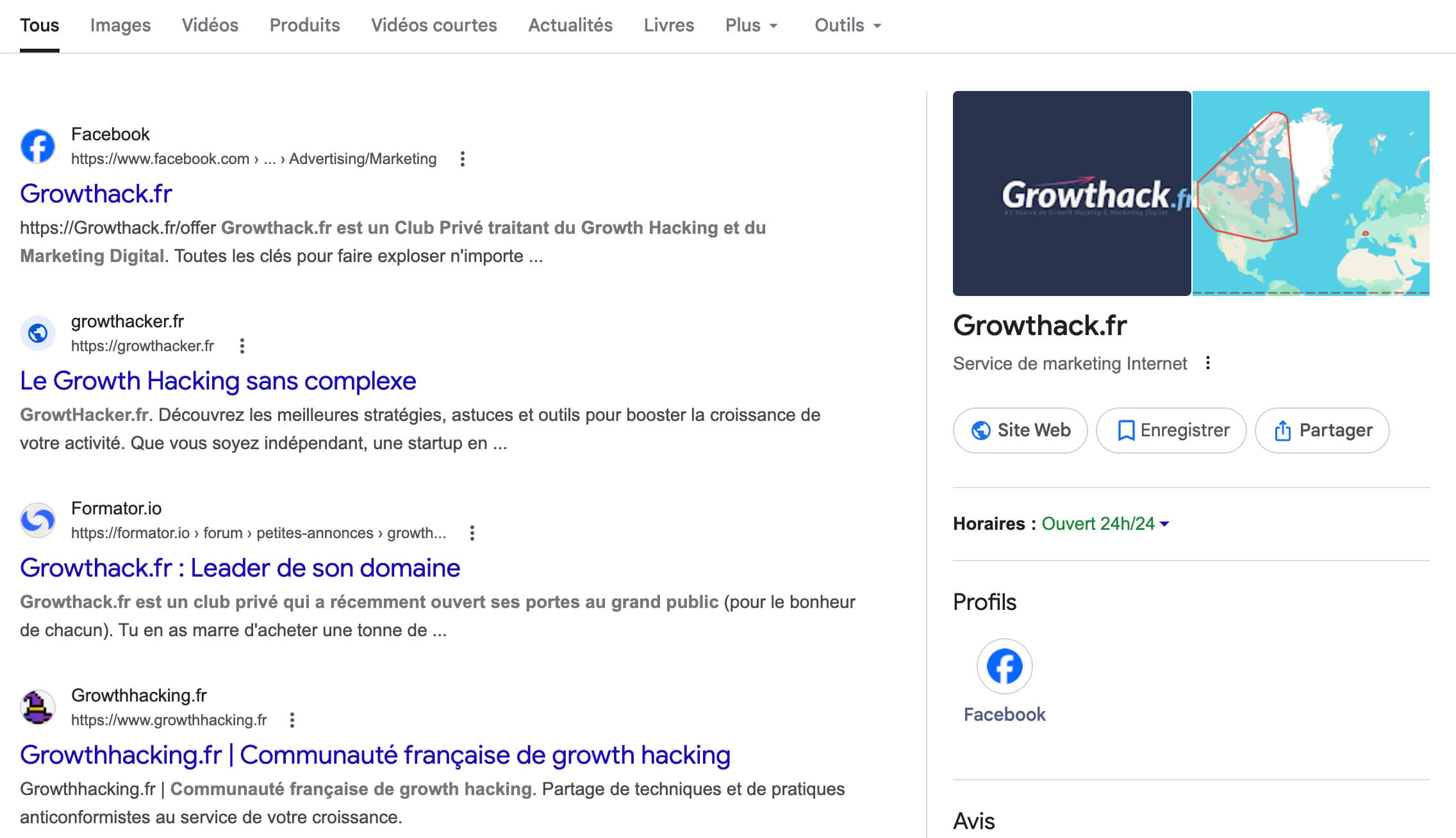
Task: Open the Growthack.fr Facebook result link
Action: click(x=96, y=193)
